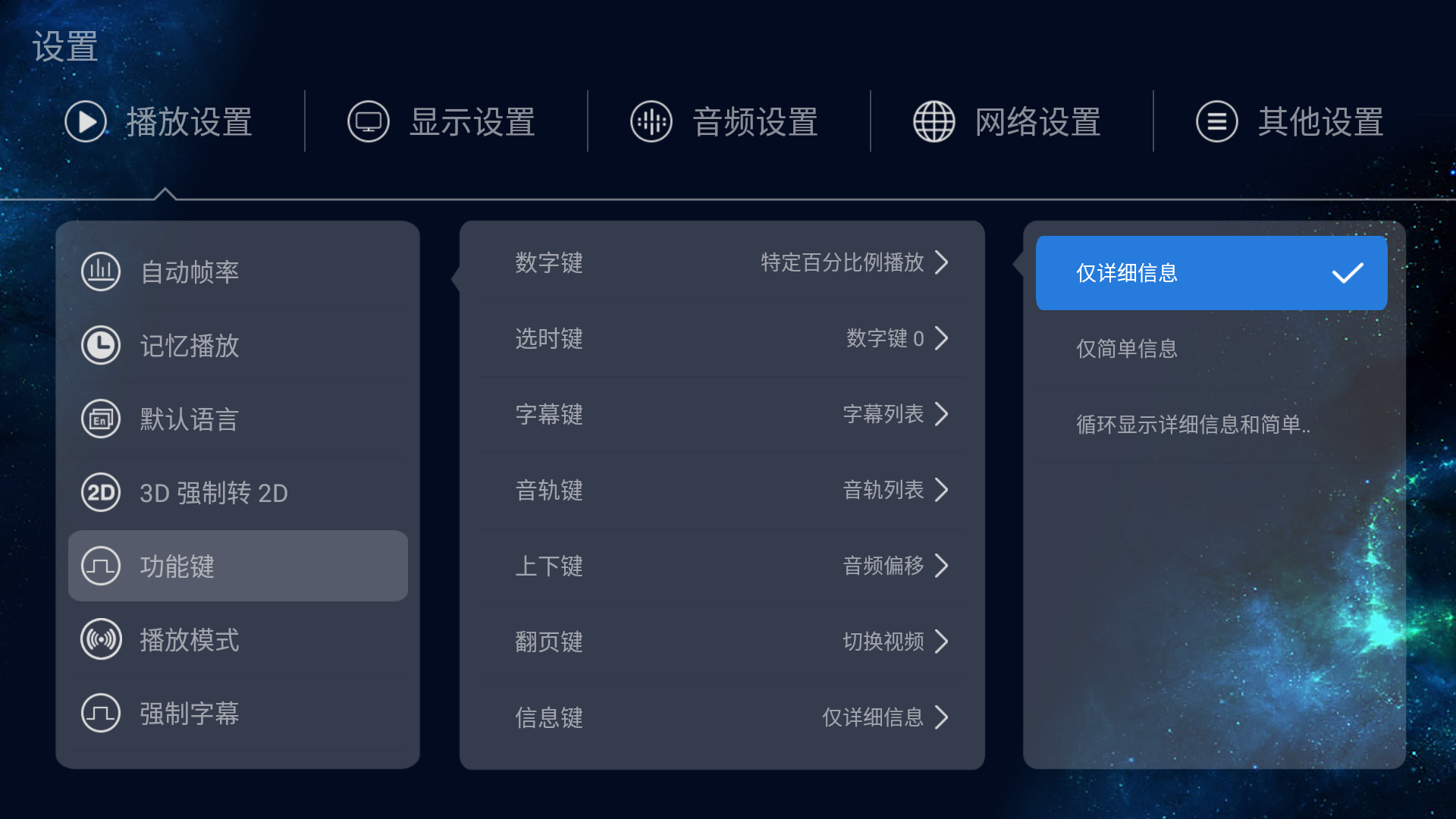The width and height of the screenshot is (1456, 819).
Task: Click the clock icon for 记忆播放
Action: tap(101, 345)
